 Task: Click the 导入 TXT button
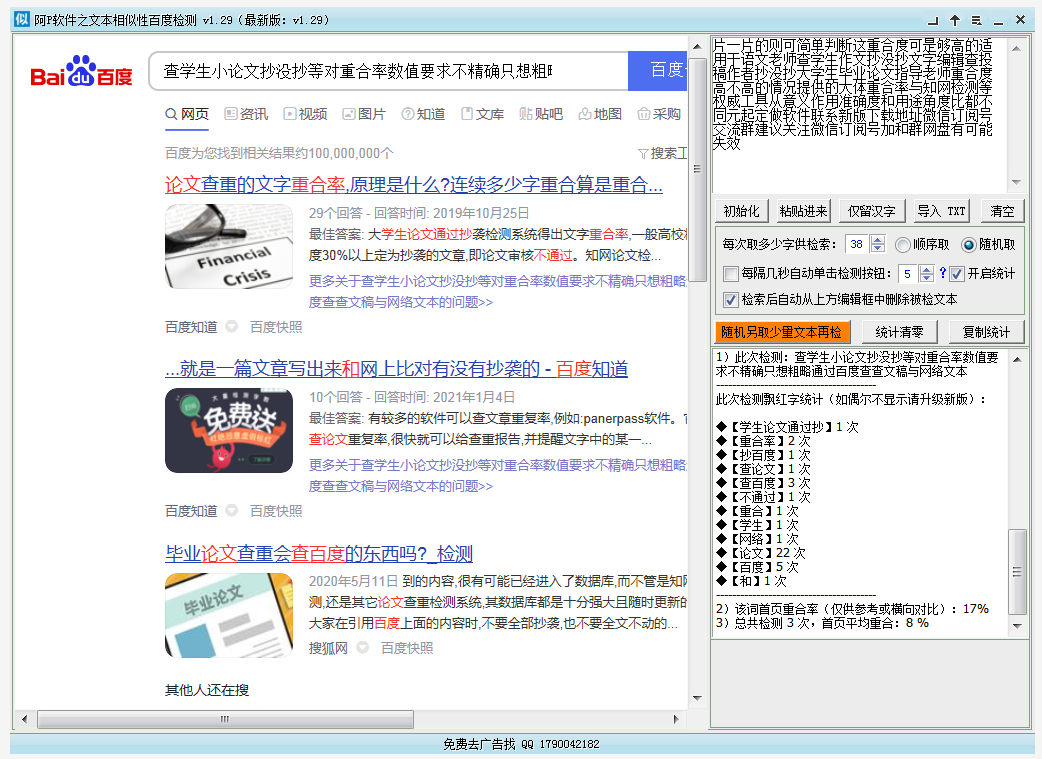(x=942, y=211)
